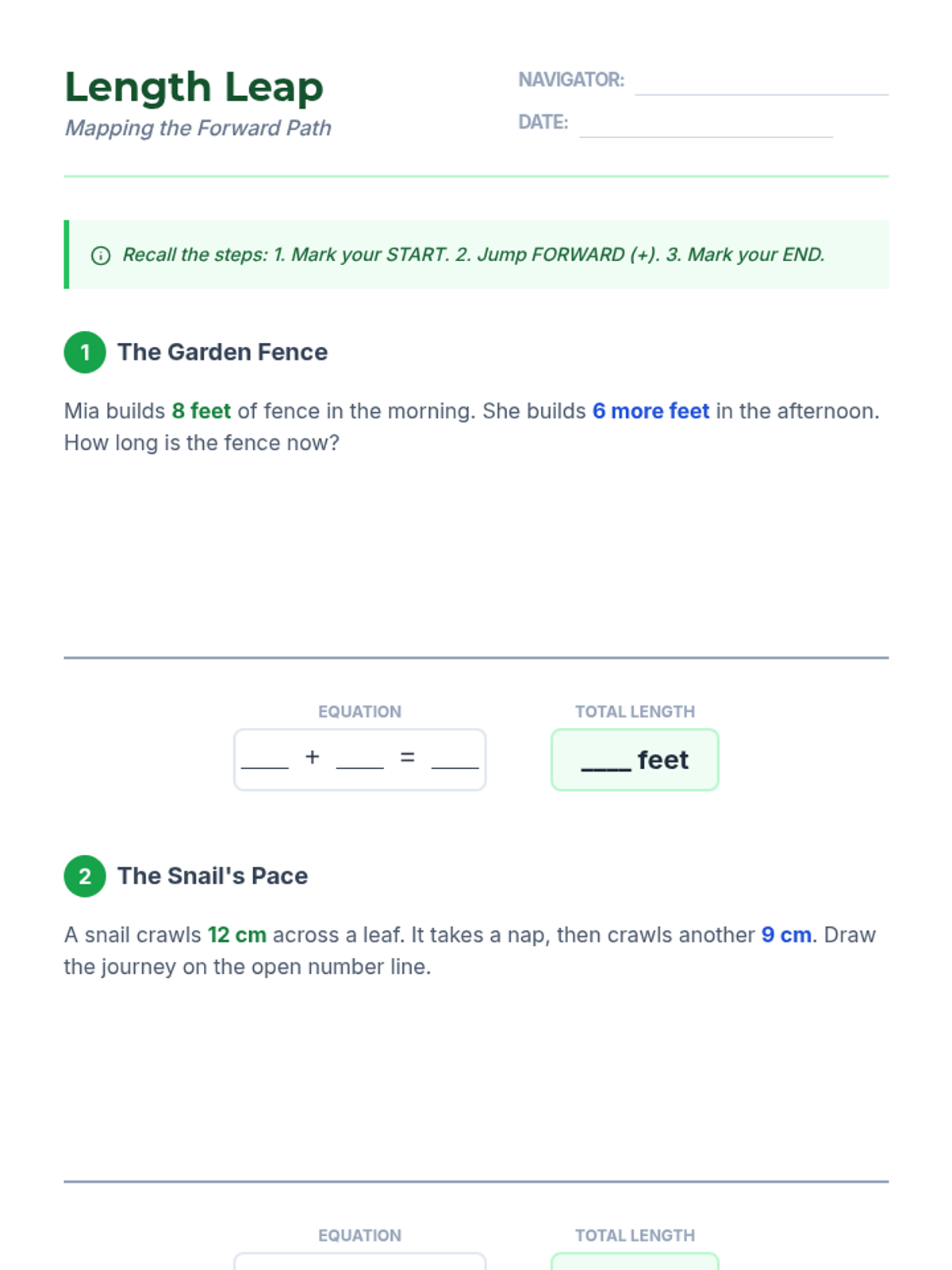Viewport: 952px width, 1270px height.
Task: Click the info icon in recall banner
Action: point(101,256)
